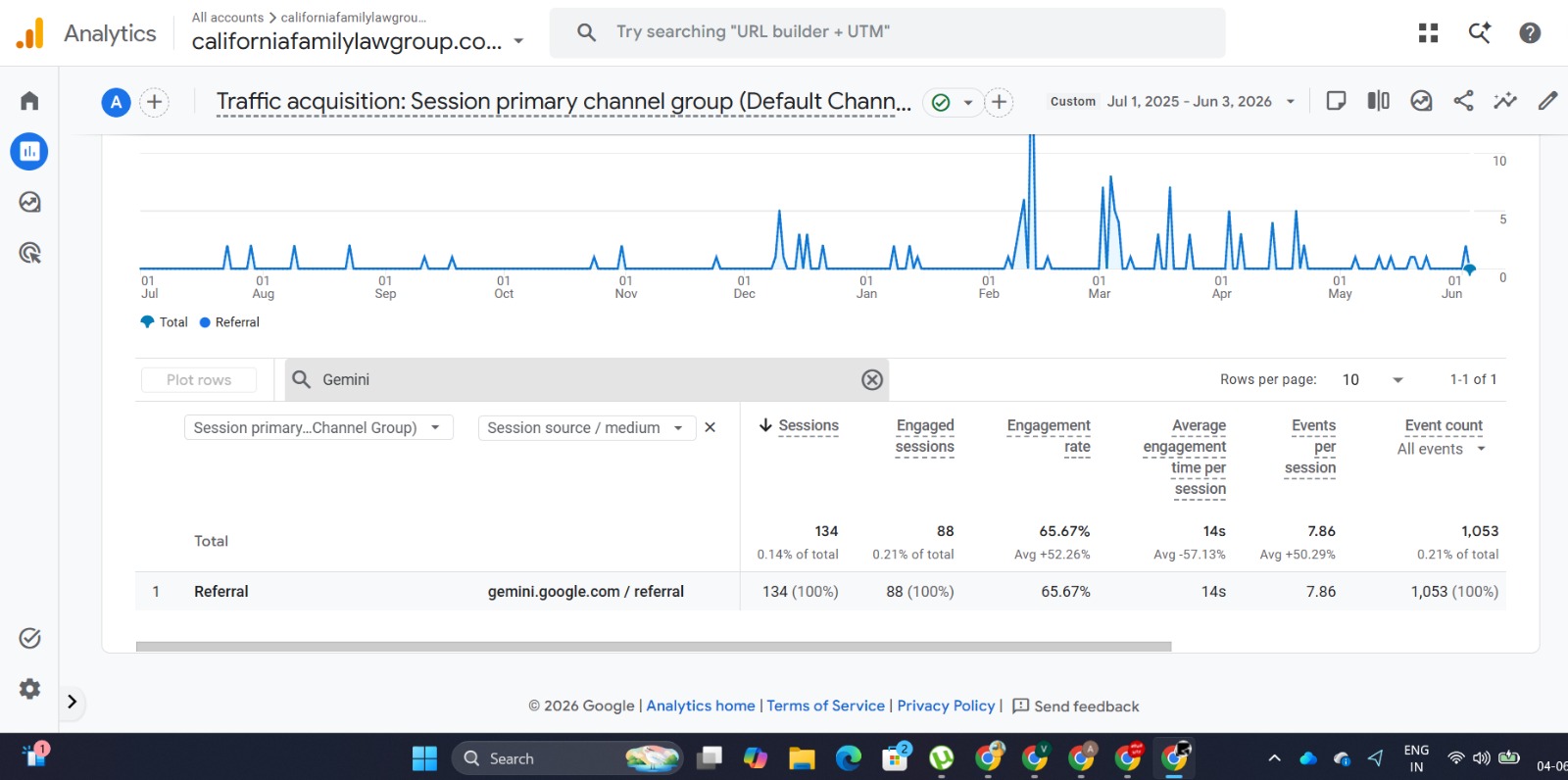Open the Explore icon in sidebar
The width and height of the screenshot is (1568, 780).
point(29,202)
